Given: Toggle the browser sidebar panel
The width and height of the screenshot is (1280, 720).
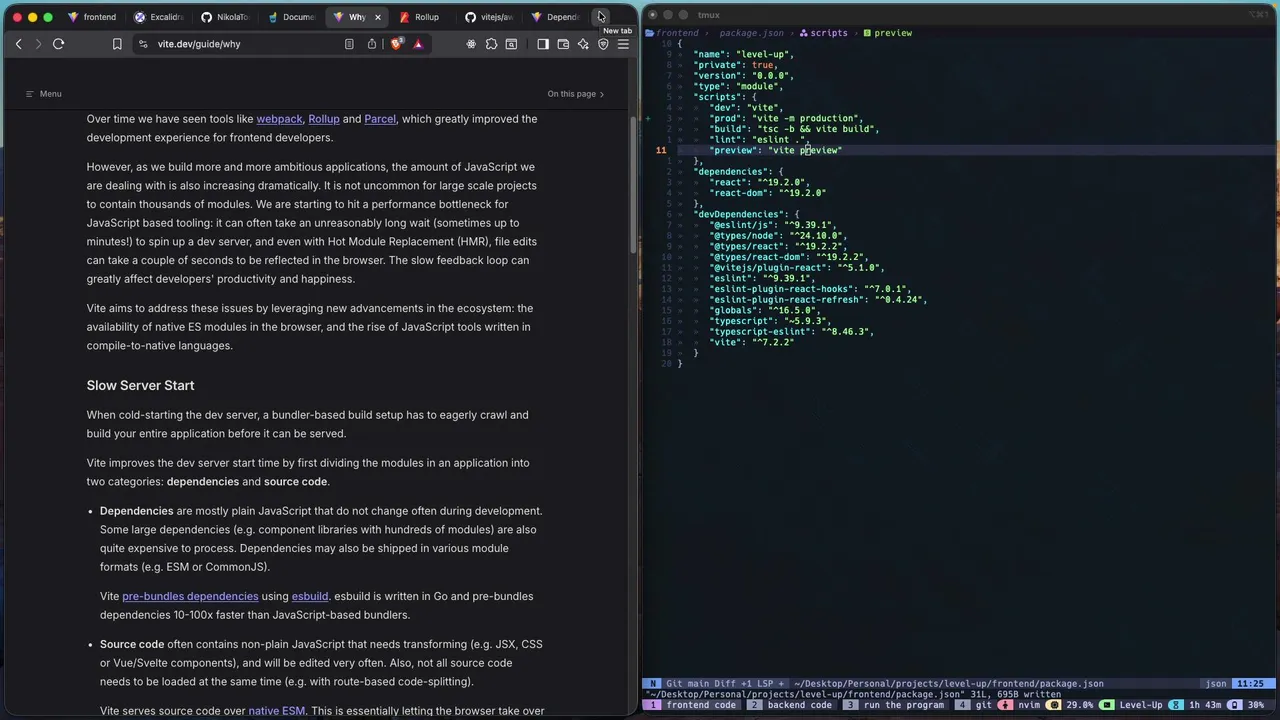Looking at the screenshot, I should click(543, 44).
